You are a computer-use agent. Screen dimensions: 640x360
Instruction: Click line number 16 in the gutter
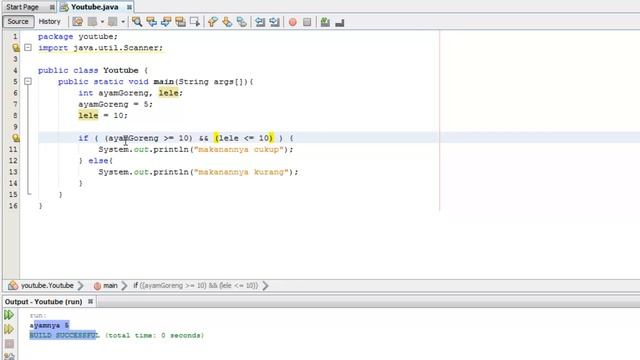coord(13,206)
